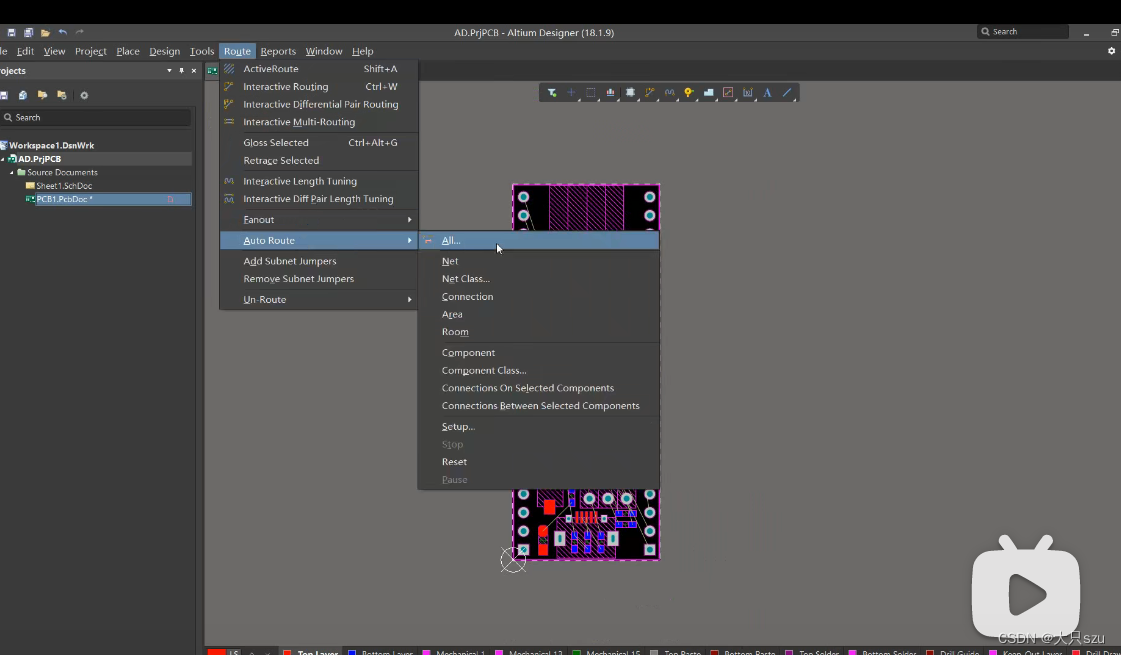This screenshot has width=1121, height=655.
Task: Select the rectangle selection tool in PCB toolbar
Action: [x=591, y=92]
